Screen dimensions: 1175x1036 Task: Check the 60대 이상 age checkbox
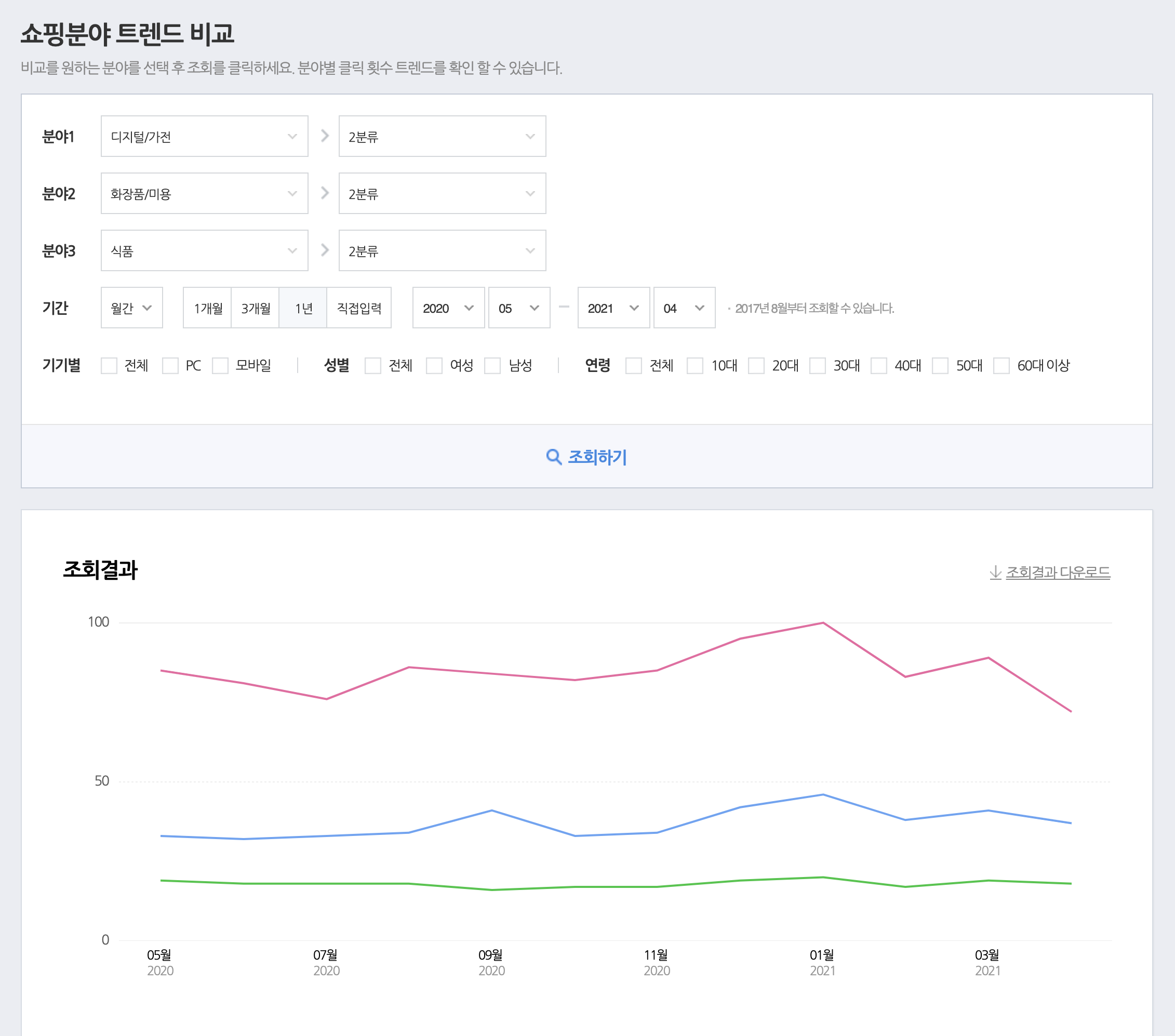[x=1002, y=366]
